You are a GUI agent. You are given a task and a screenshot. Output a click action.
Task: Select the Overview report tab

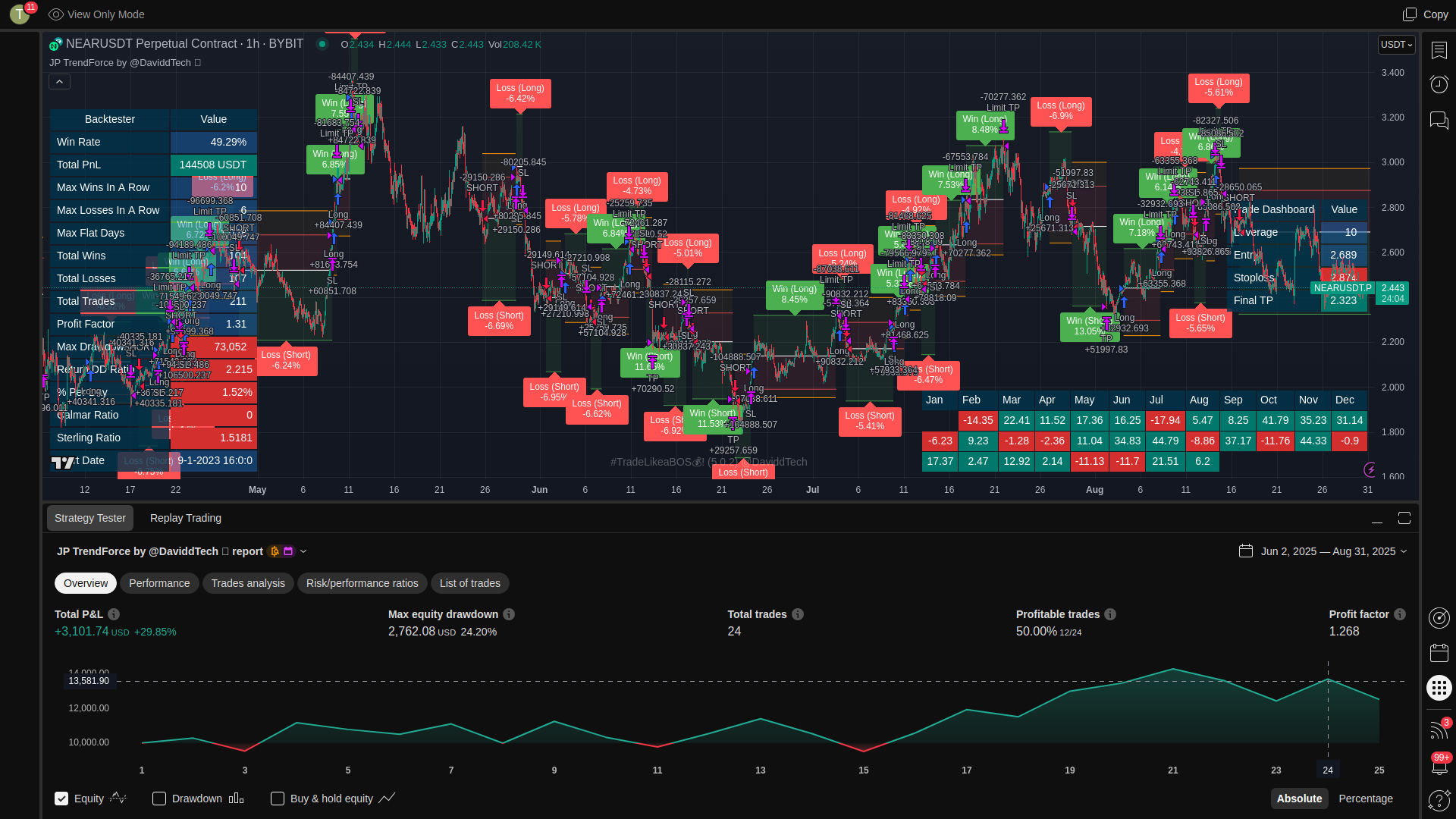[x=86, y=583]
